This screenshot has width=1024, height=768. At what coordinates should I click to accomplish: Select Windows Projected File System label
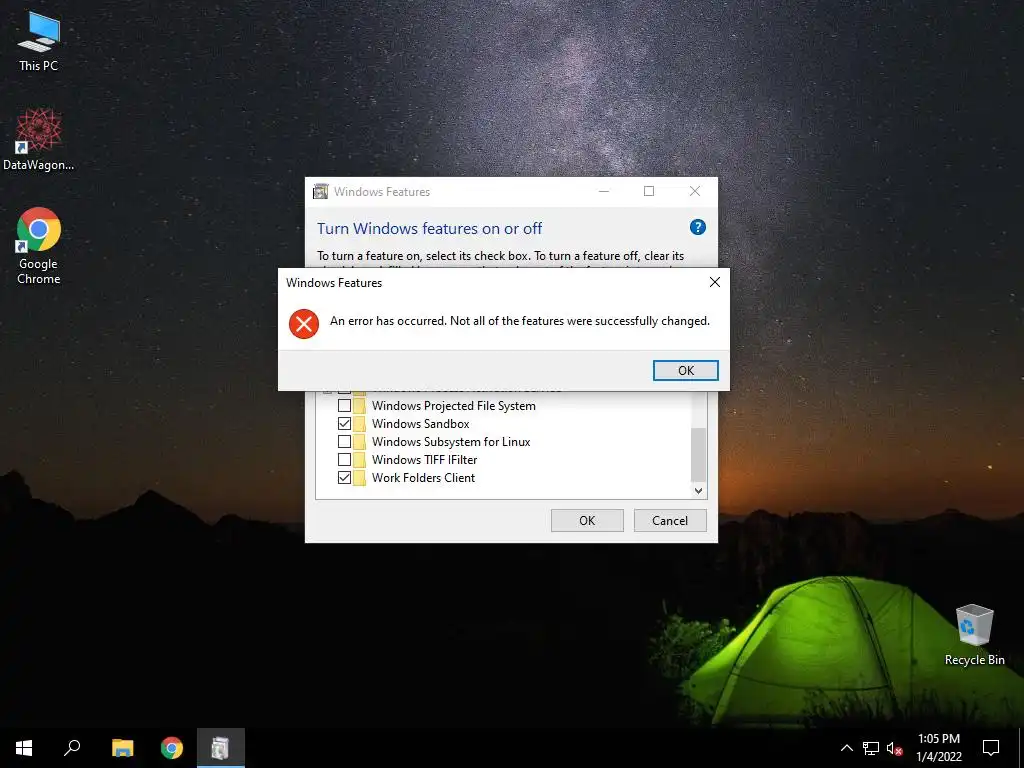pos(453,406)
